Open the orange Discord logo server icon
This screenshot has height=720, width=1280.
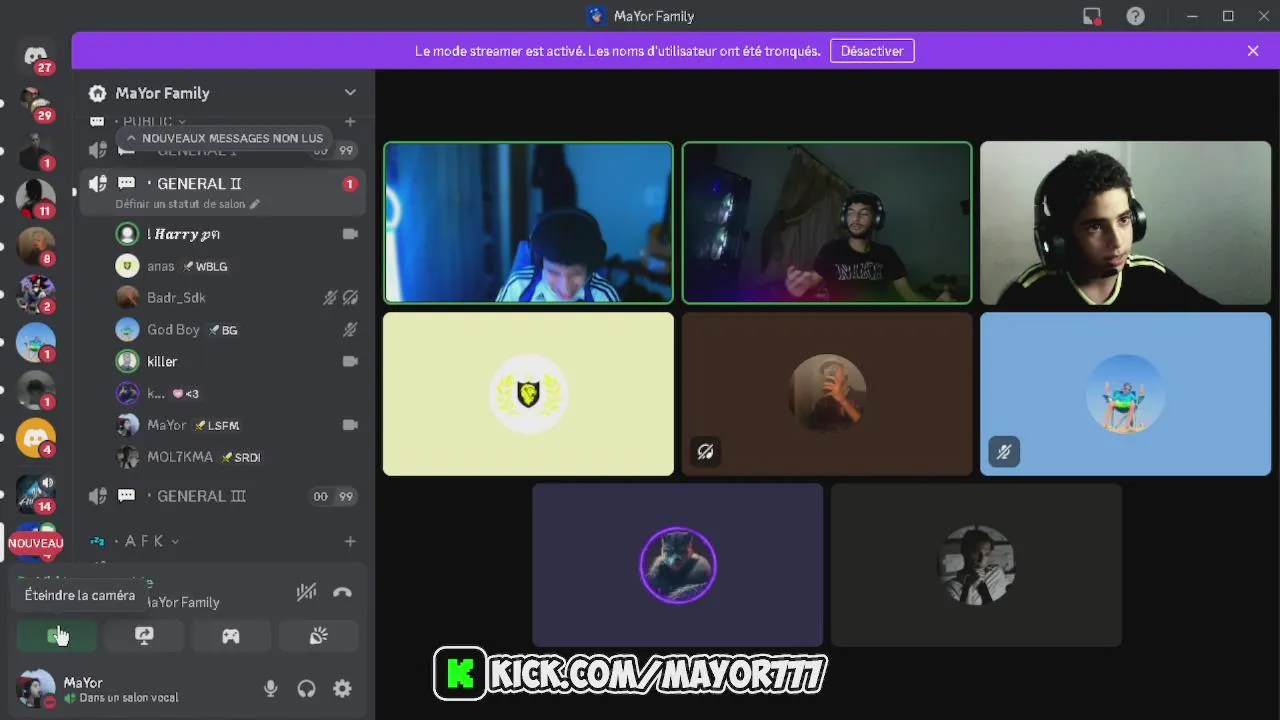pos(36,438)
